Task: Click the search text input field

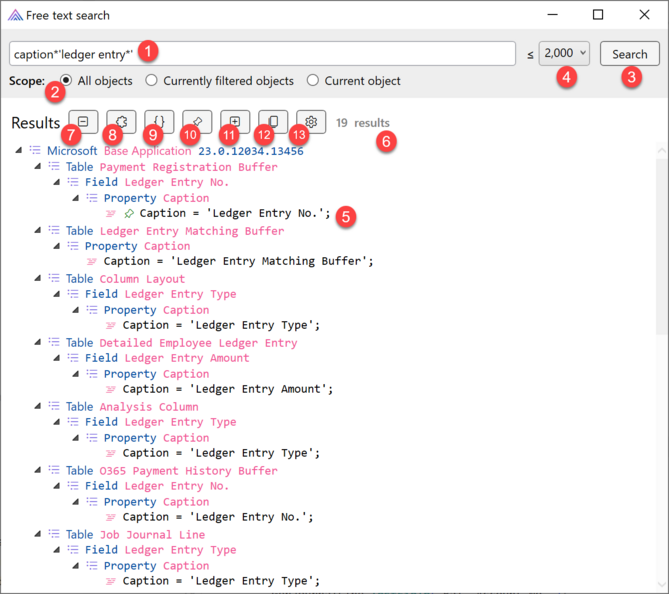Action: (x=262, y=54)
